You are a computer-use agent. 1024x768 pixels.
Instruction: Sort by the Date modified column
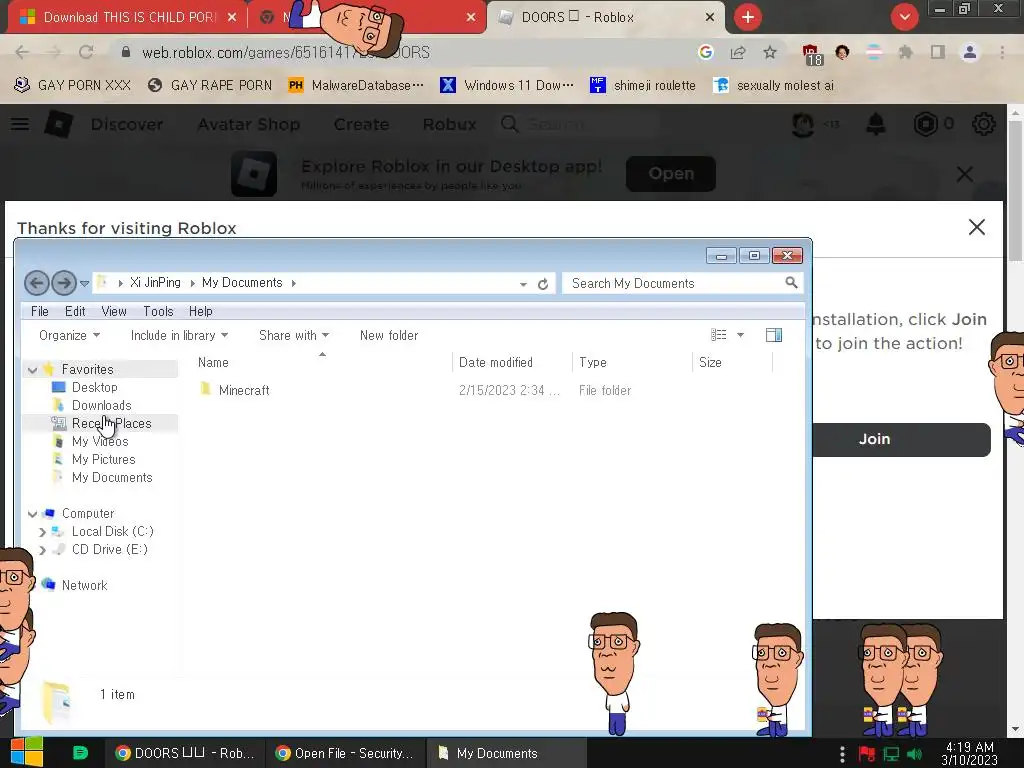(x=496, y=362)
